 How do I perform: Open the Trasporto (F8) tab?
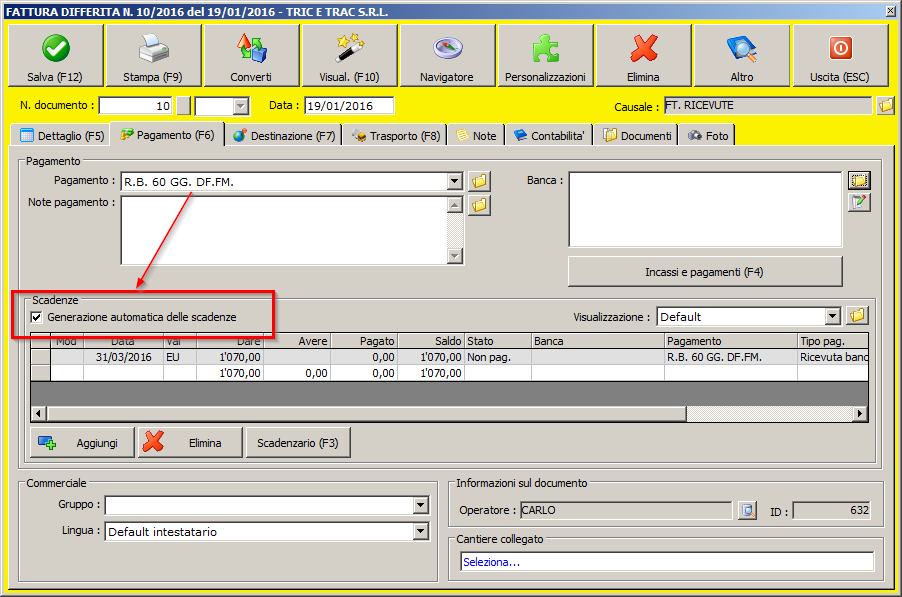tap(395, 136)
